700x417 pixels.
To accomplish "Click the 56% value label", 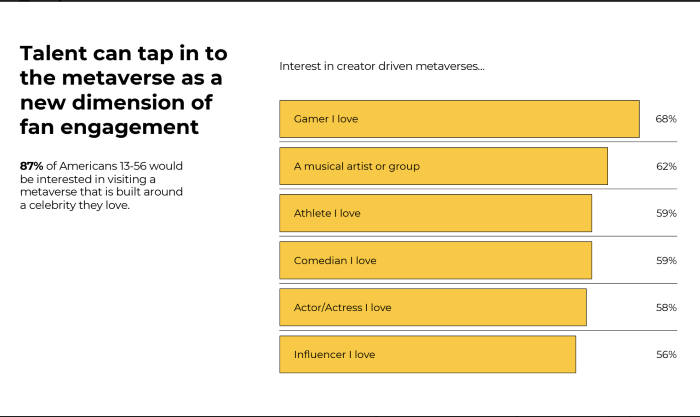I will 666,354.
